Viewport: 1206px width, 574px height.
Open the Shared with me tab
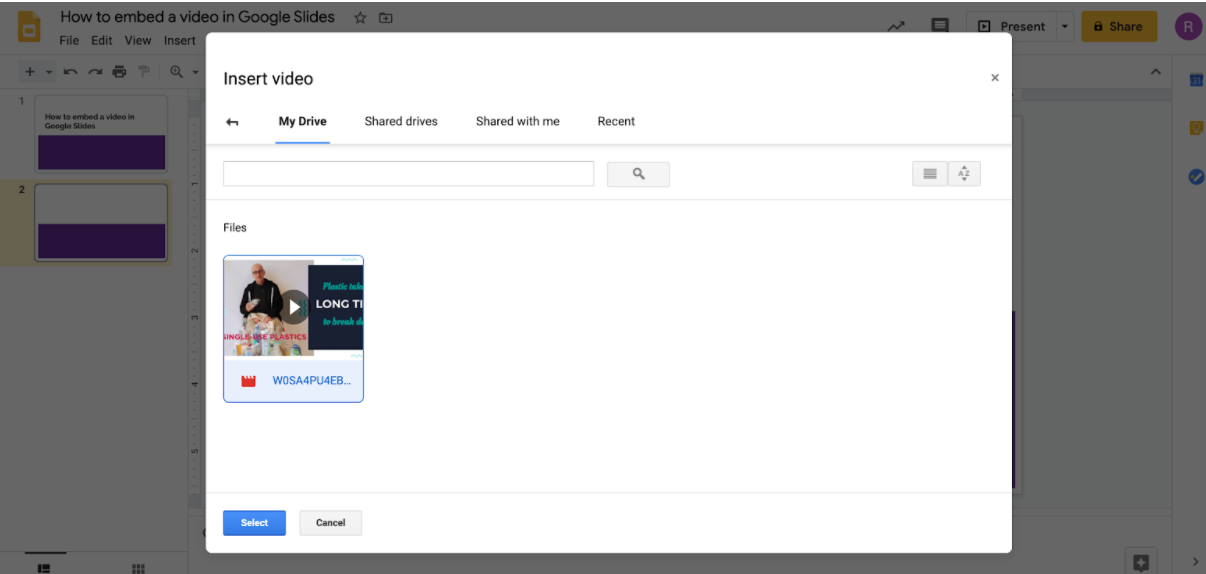[x=517, y=122]
